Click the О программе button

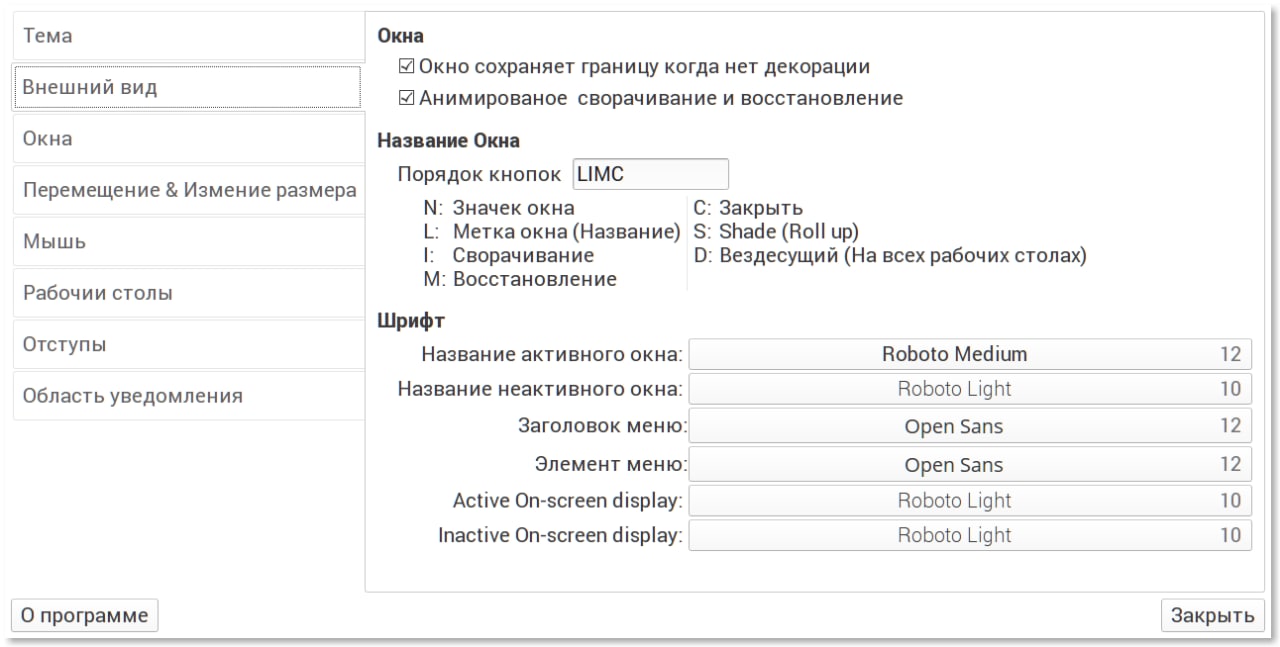point(84,615)
